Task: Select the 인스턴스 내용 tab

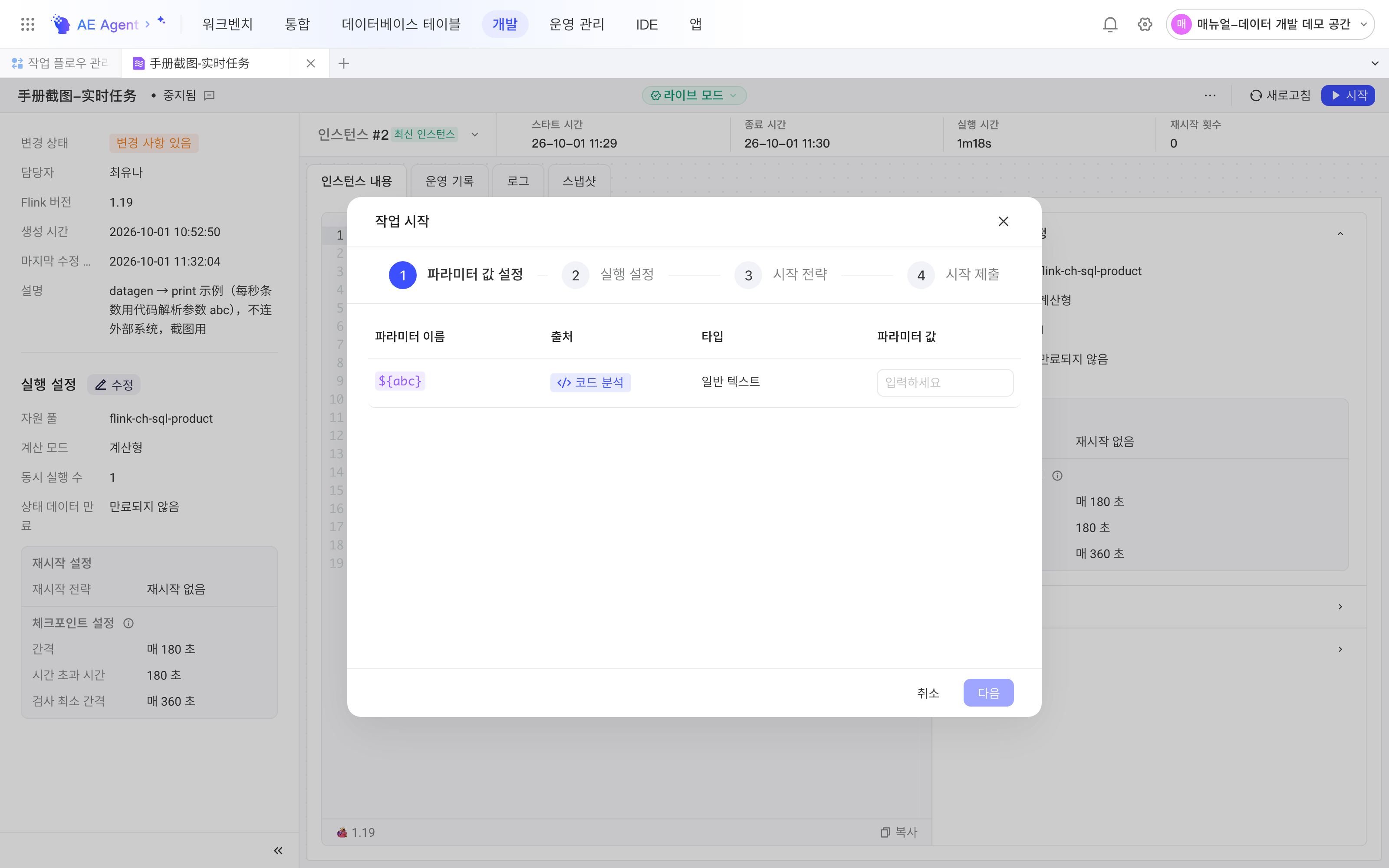Action: click(356, 181)
